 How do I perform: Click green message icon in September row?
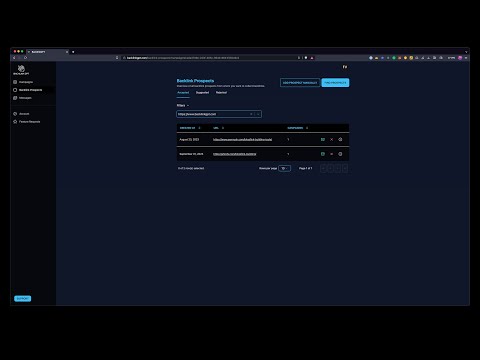pyautogui.click(x=323, y=154)
